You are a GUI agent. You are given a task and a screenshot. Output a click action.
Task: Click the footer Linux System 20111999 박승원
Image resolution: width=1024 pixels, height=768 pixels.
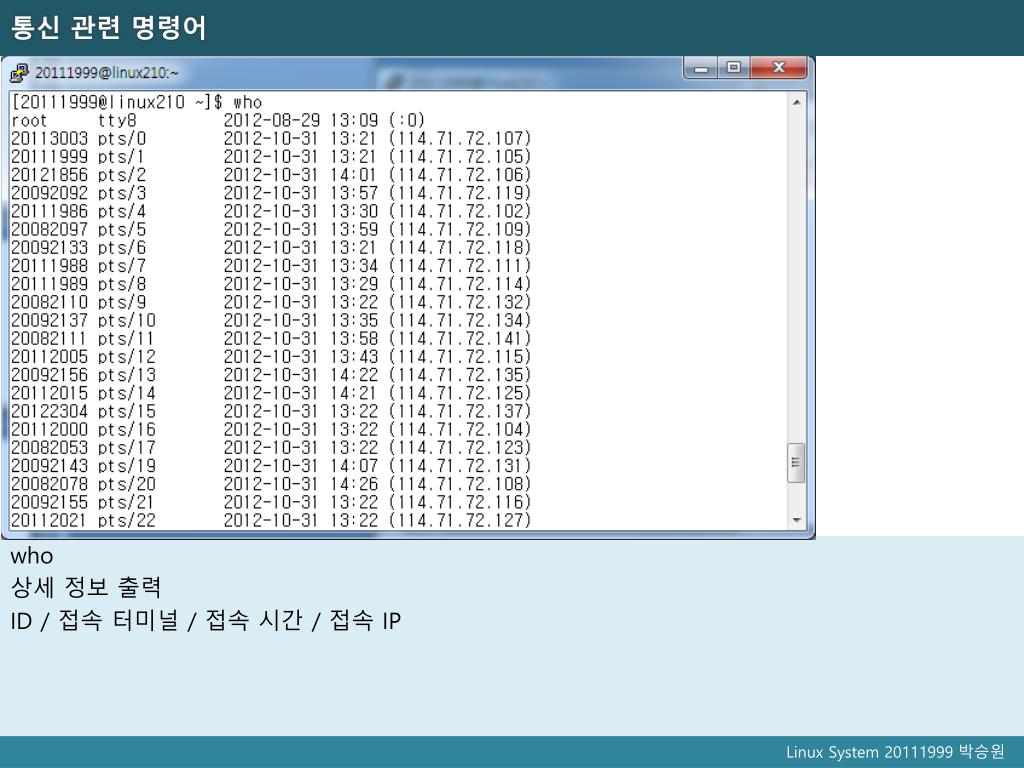pos(895,752)
